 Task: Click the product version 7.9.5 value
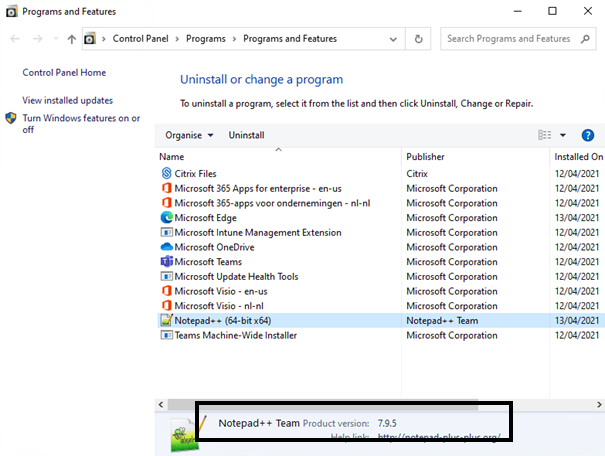coord(387,423)
